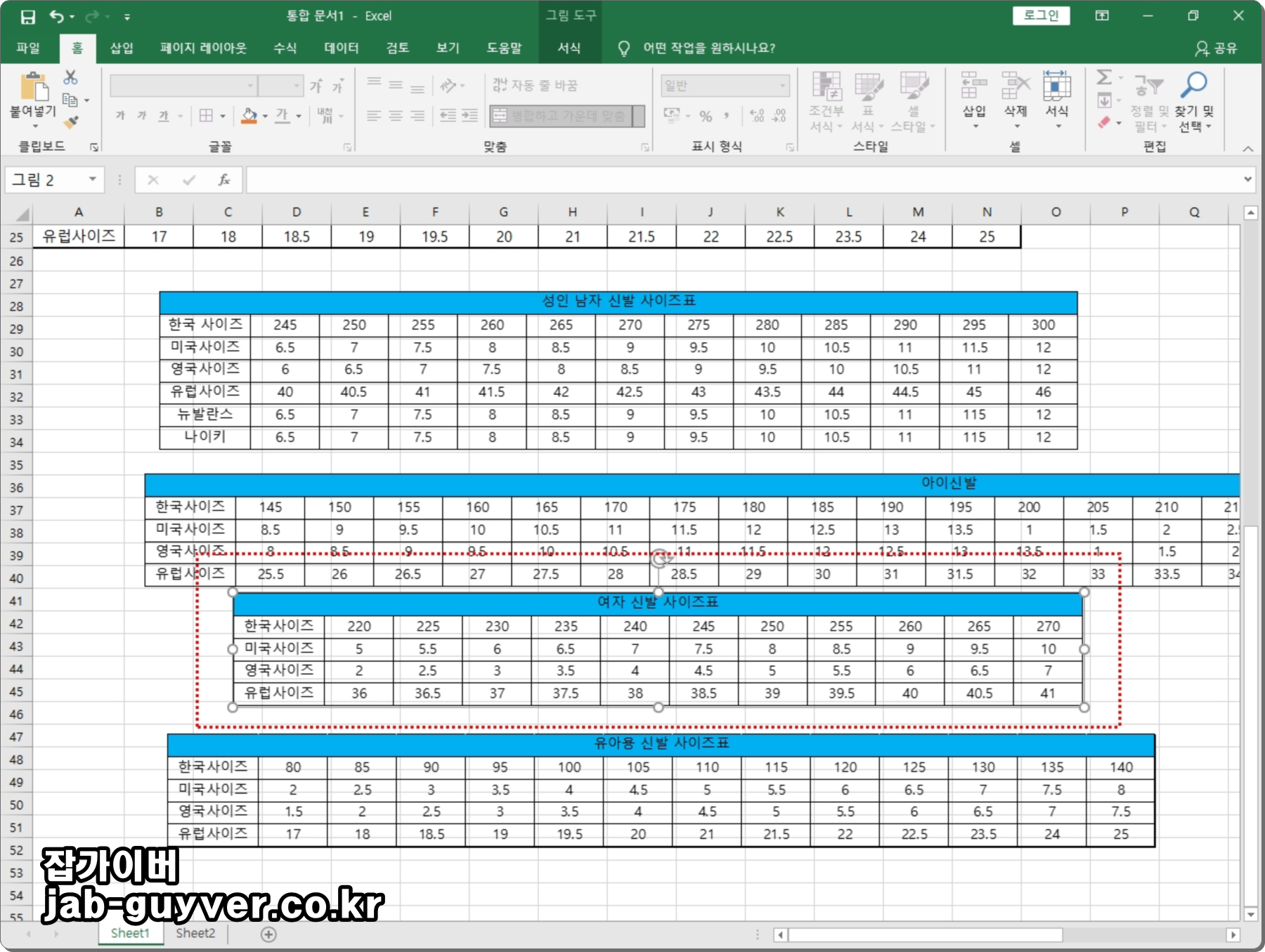Image resolution: width=1265 pixels, height=952 pixels.
Task: Click the Undo arrow icon
Action: click(56, 16)
